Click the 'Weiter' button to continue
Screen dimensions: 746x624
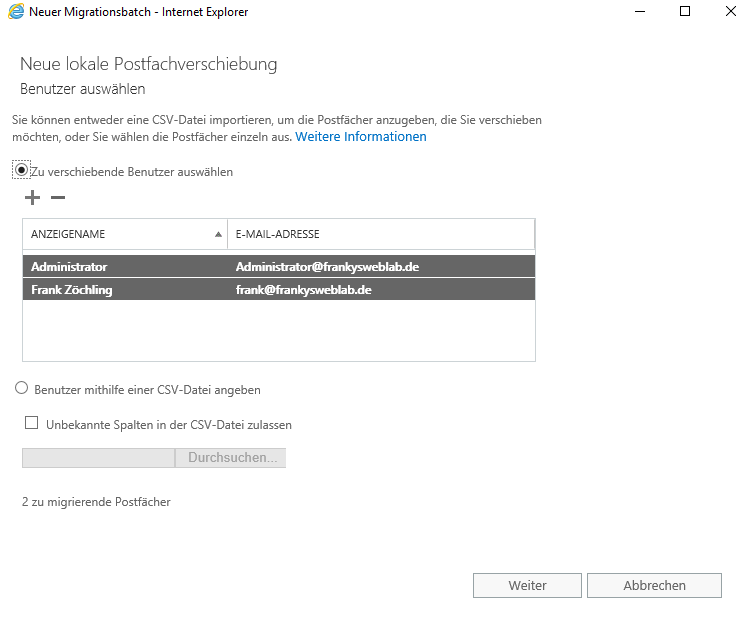click(x=526, y=586)
